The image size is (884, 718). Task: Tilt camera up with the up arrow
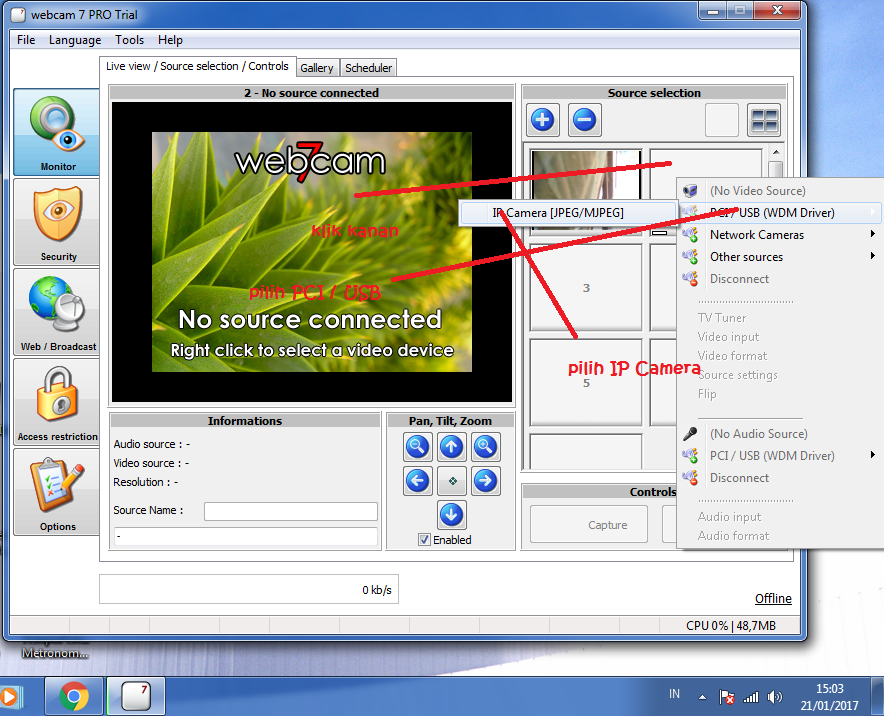point(452,447)
